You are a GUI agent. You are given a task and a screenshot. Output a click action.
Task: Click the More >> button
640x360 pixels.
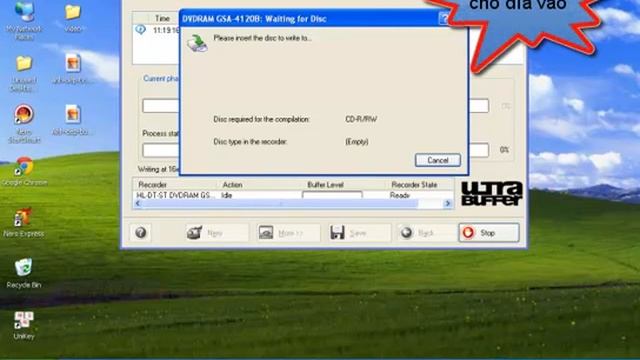pyautogui.click(x=288, y=233)
